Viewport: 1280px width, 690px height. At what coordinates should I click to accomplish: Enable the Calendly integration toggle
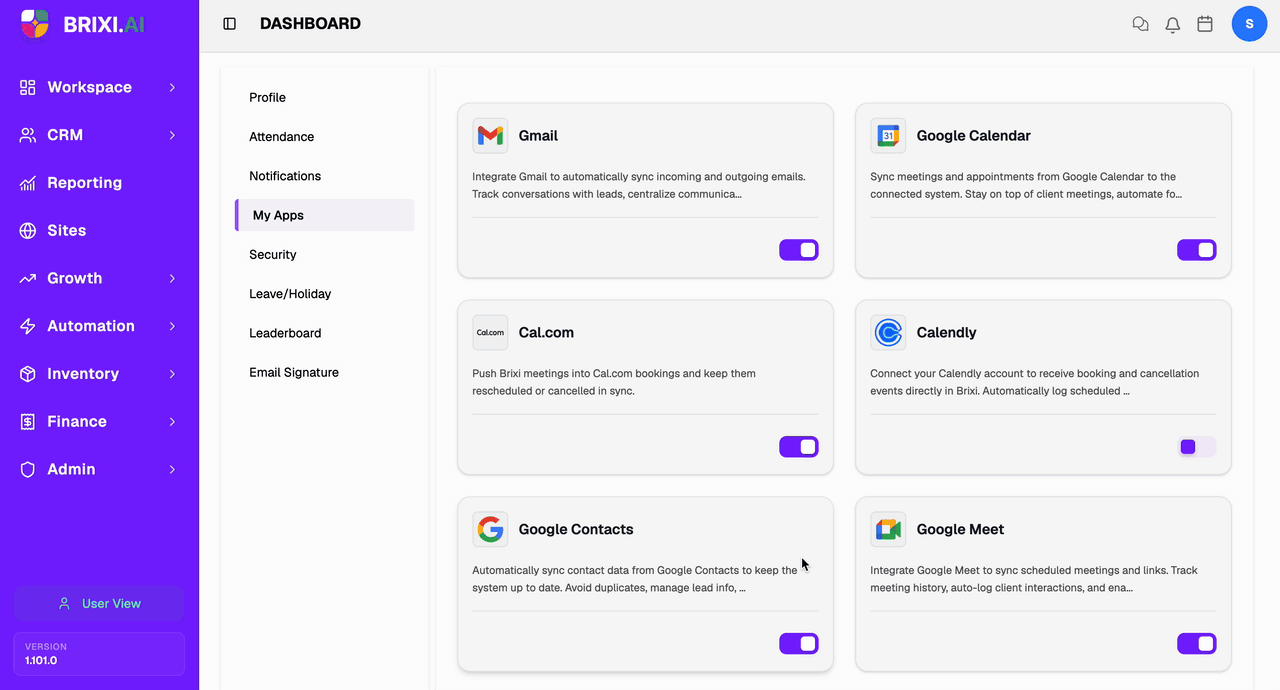[1197, 447]
